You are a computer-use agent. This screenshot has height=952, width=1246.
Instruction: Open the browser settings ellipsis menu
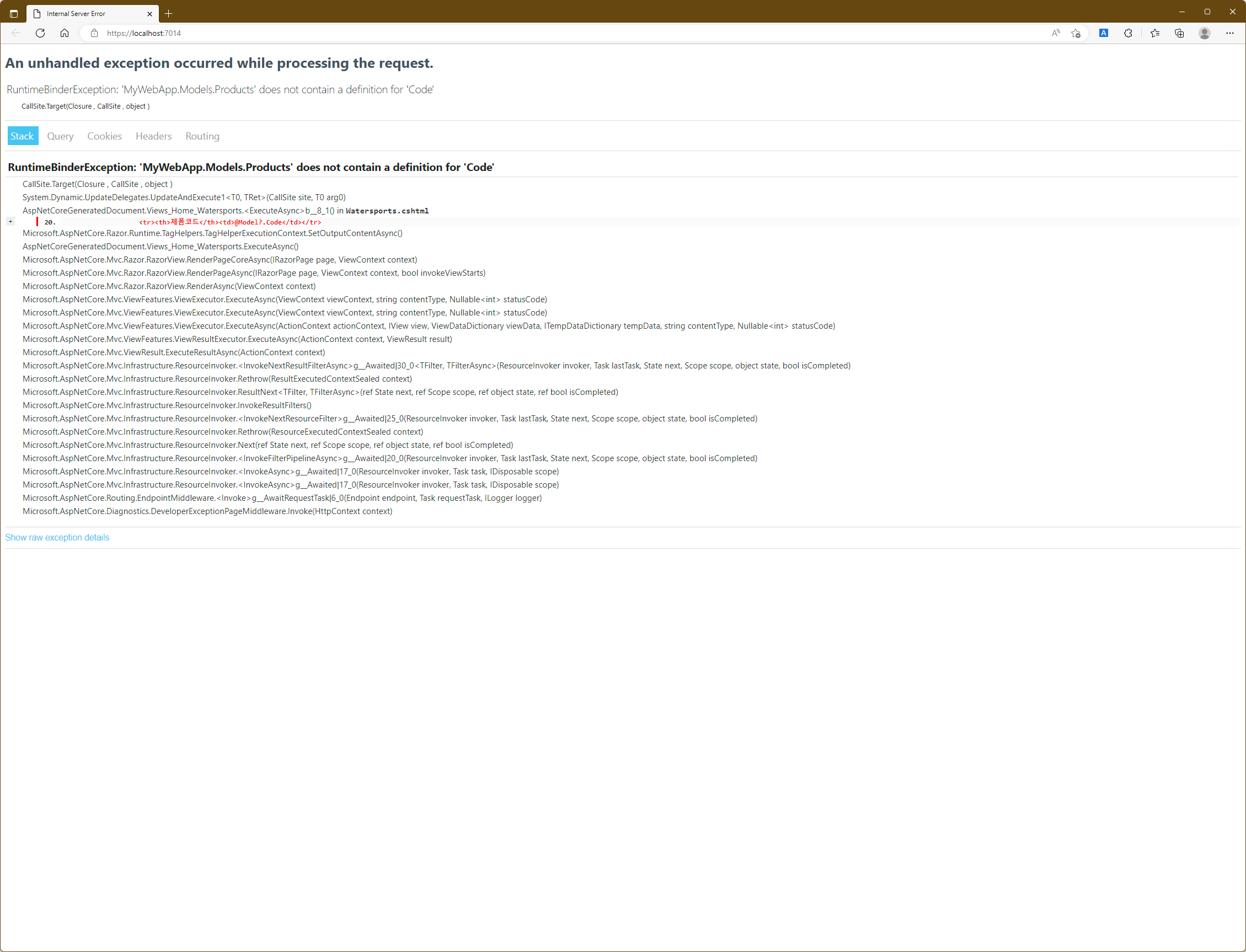click(1229, 33)
